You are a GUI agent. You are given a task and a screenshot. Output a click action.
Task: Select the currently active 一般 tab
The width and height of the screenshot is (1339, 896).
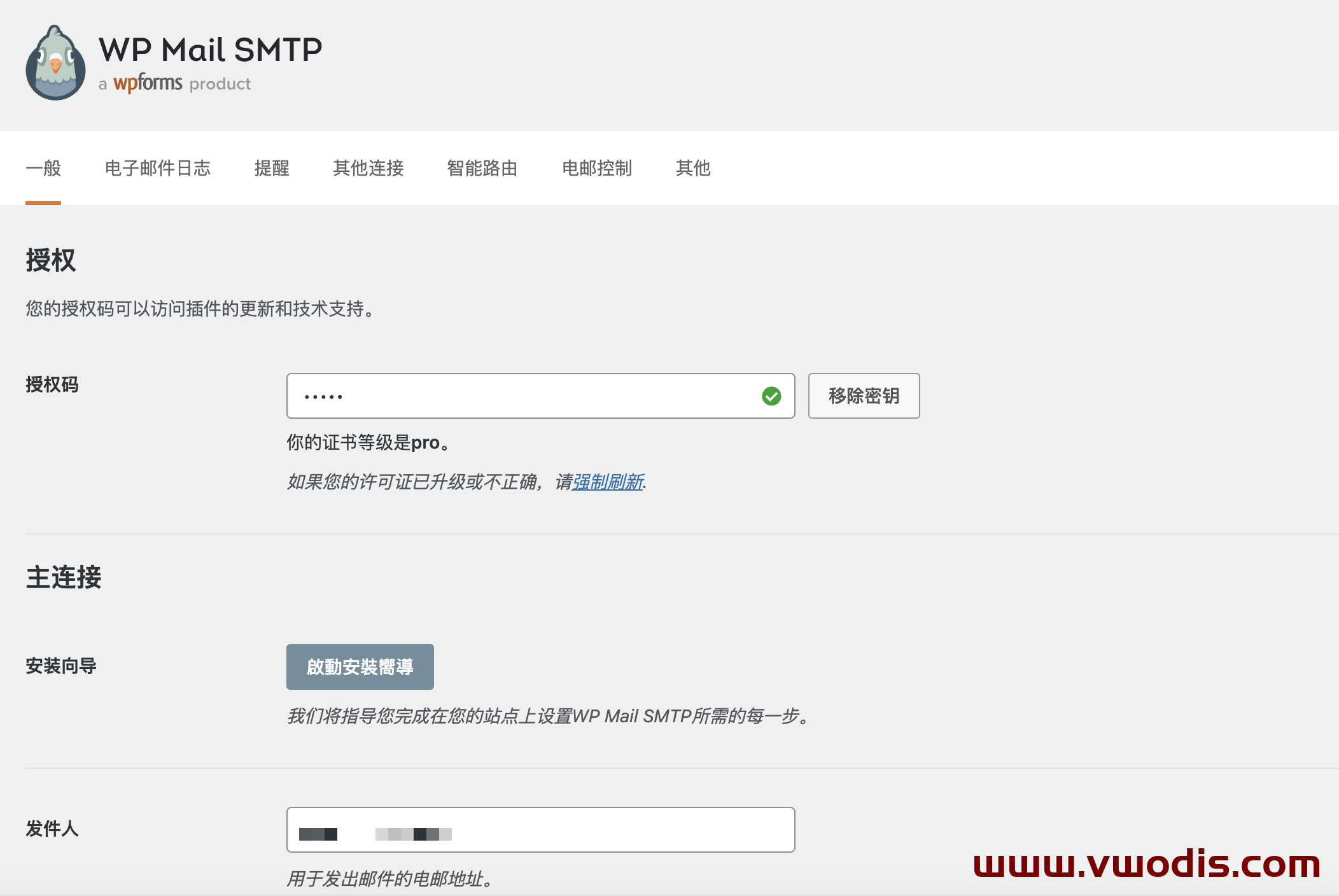pos(43,168)
